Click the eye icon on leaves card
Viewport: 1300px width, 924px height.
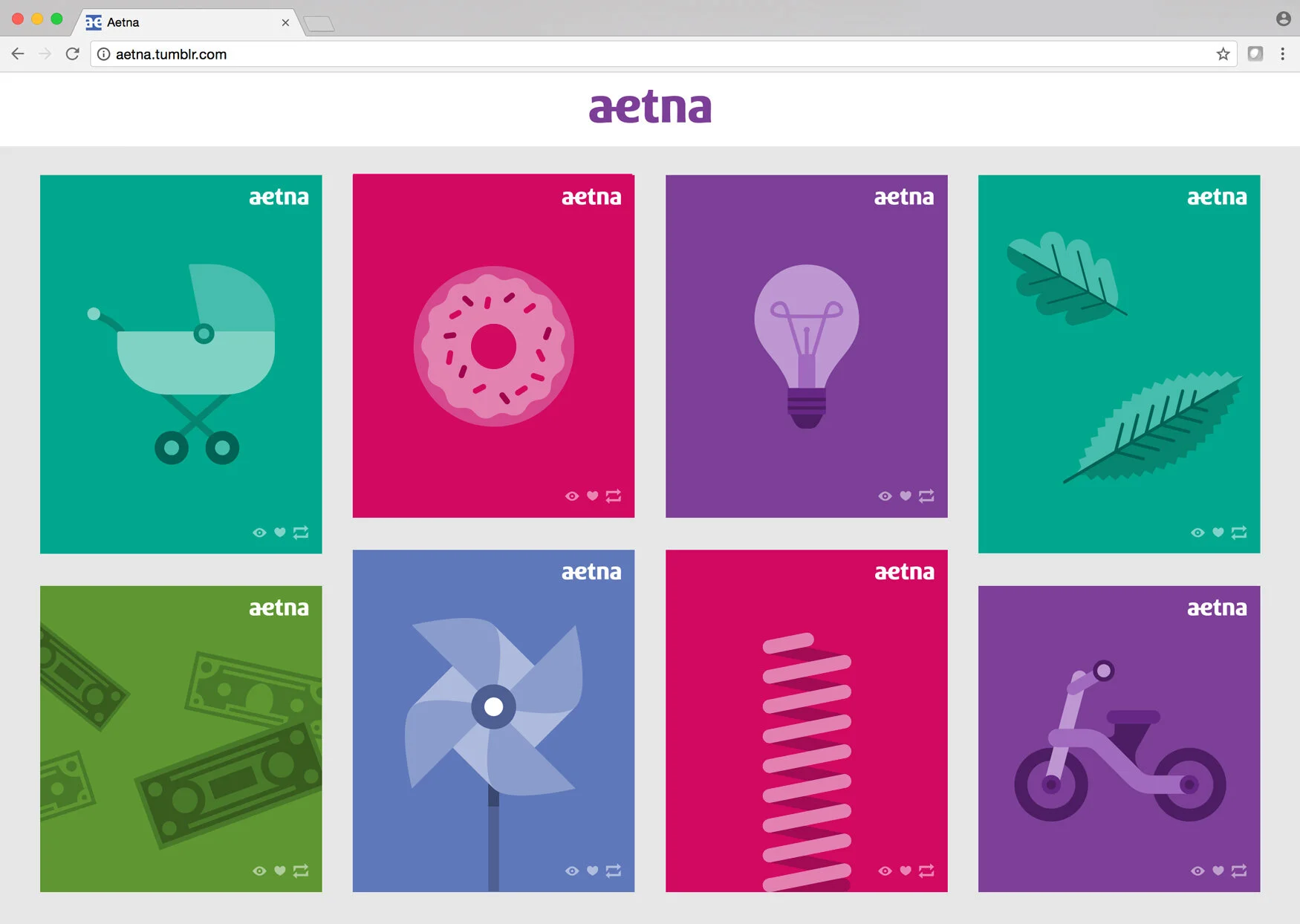[x=1197, y=533]
